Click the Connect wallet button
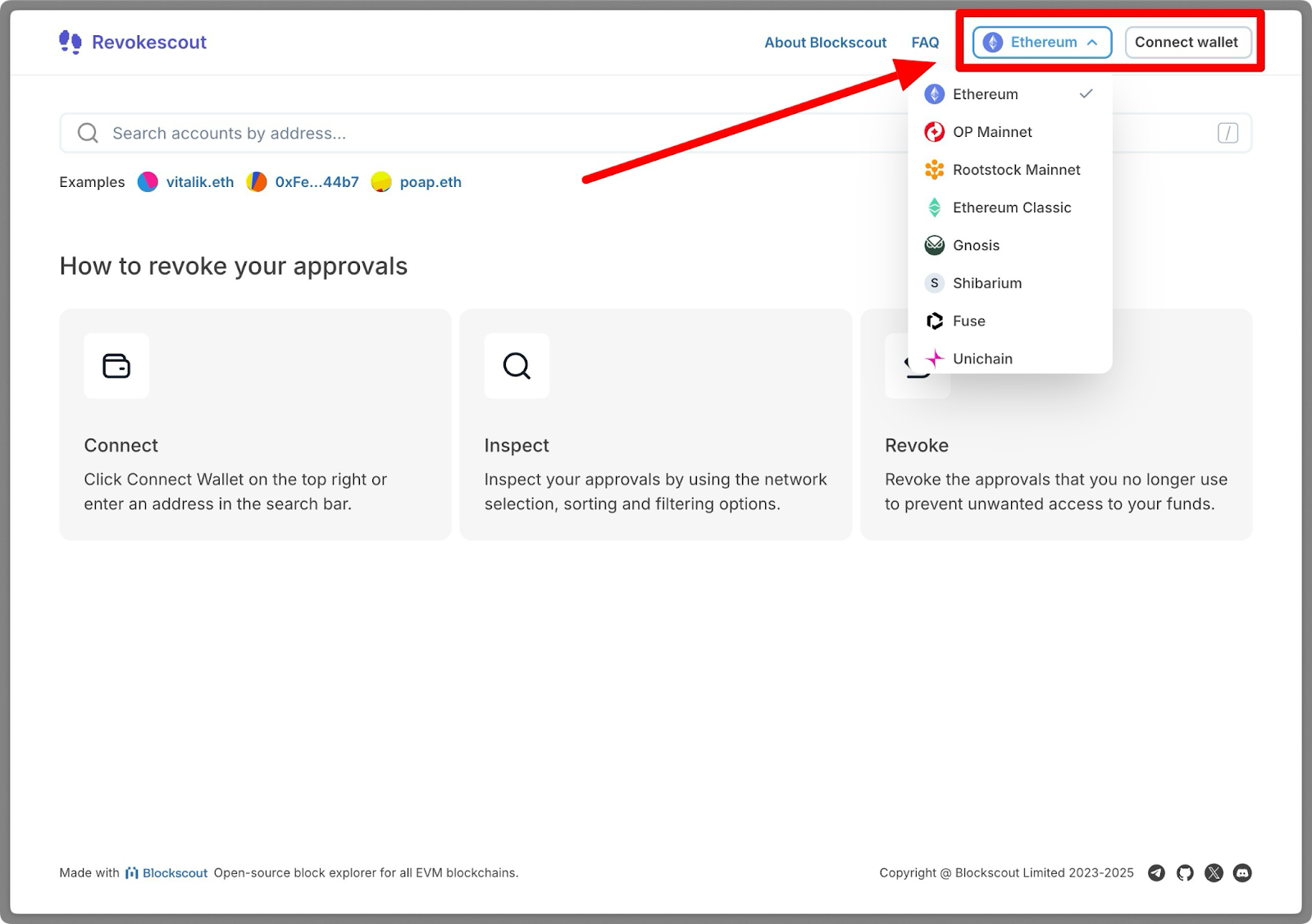This screenshot has height=924, width=1312. [x=1187, y=43]
